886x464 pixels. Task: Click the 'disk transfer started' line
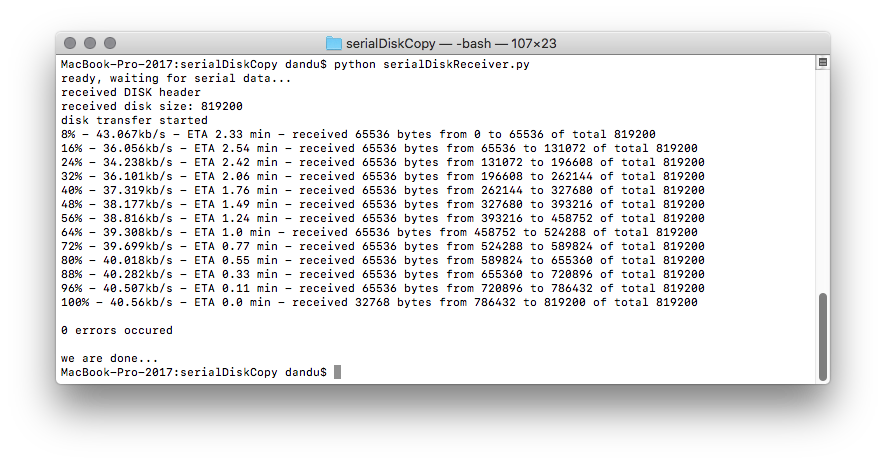tap(134, 120)
